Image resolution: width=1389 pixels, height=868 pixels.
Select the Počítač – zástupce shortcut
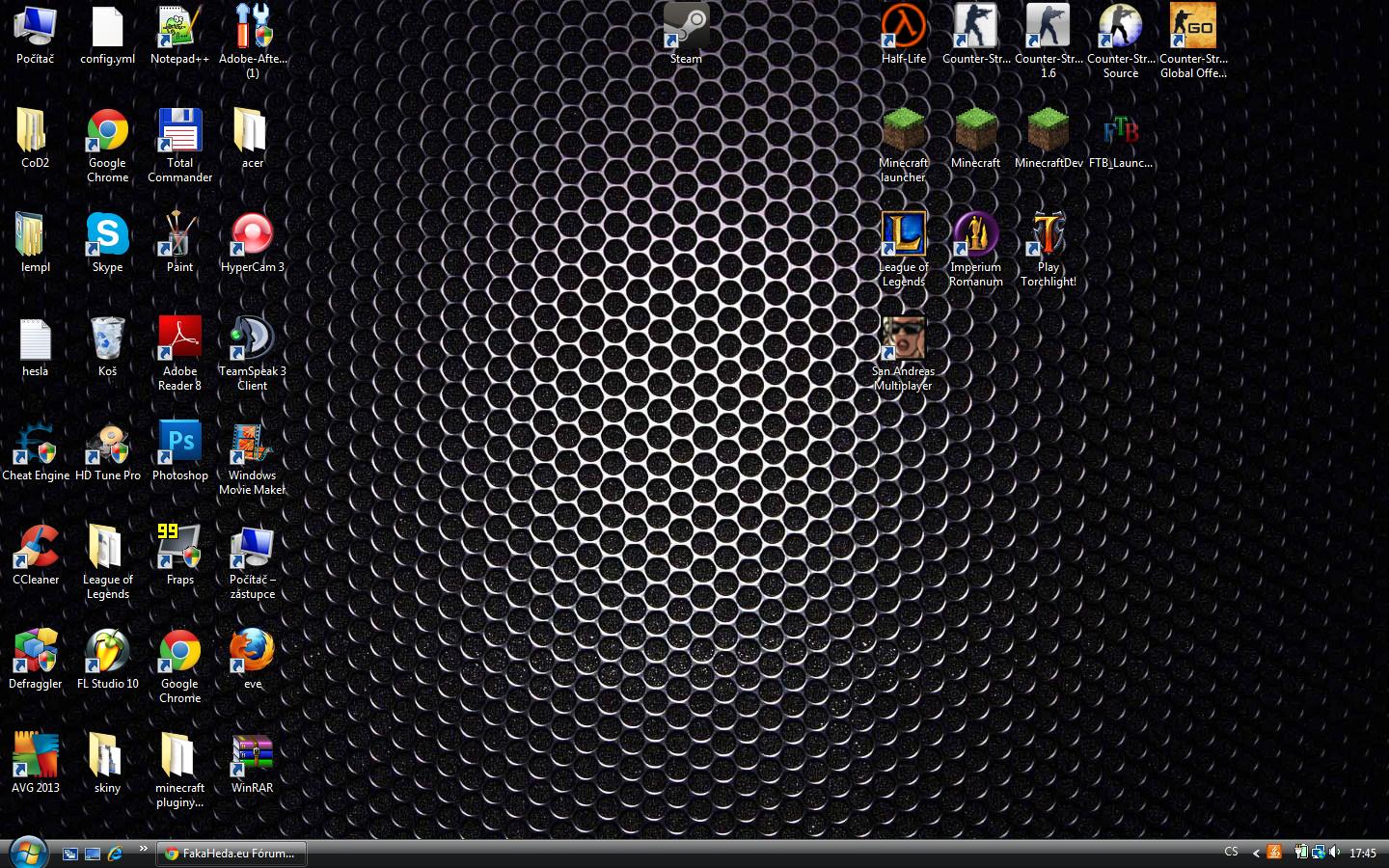[252, 561]
